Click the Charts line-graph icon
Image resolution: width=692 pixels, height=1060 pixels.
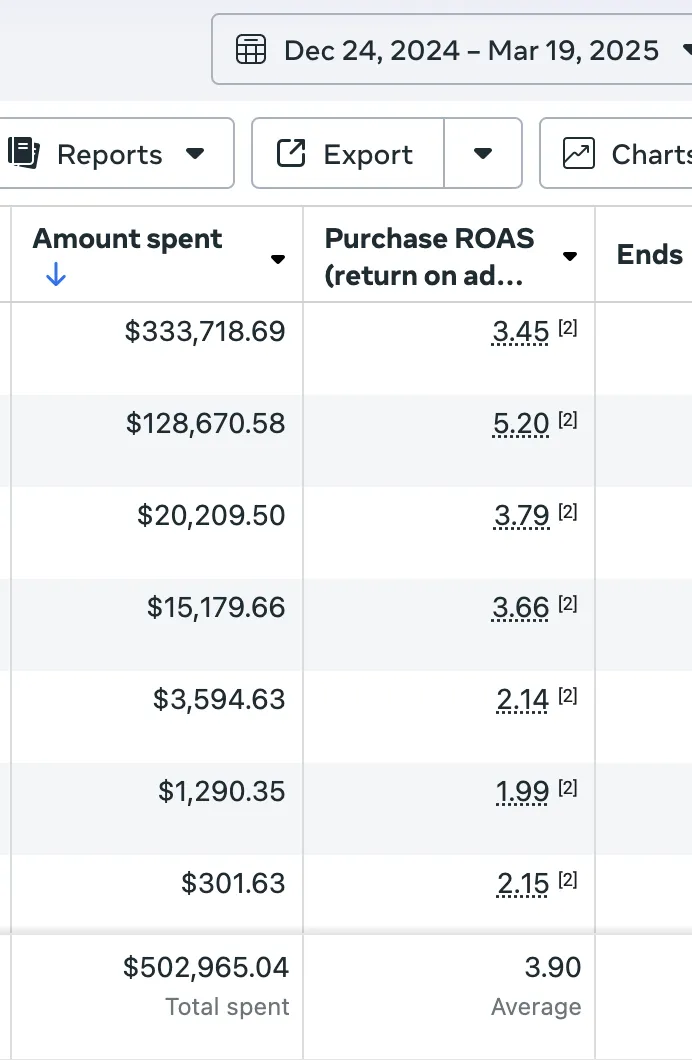579,153
